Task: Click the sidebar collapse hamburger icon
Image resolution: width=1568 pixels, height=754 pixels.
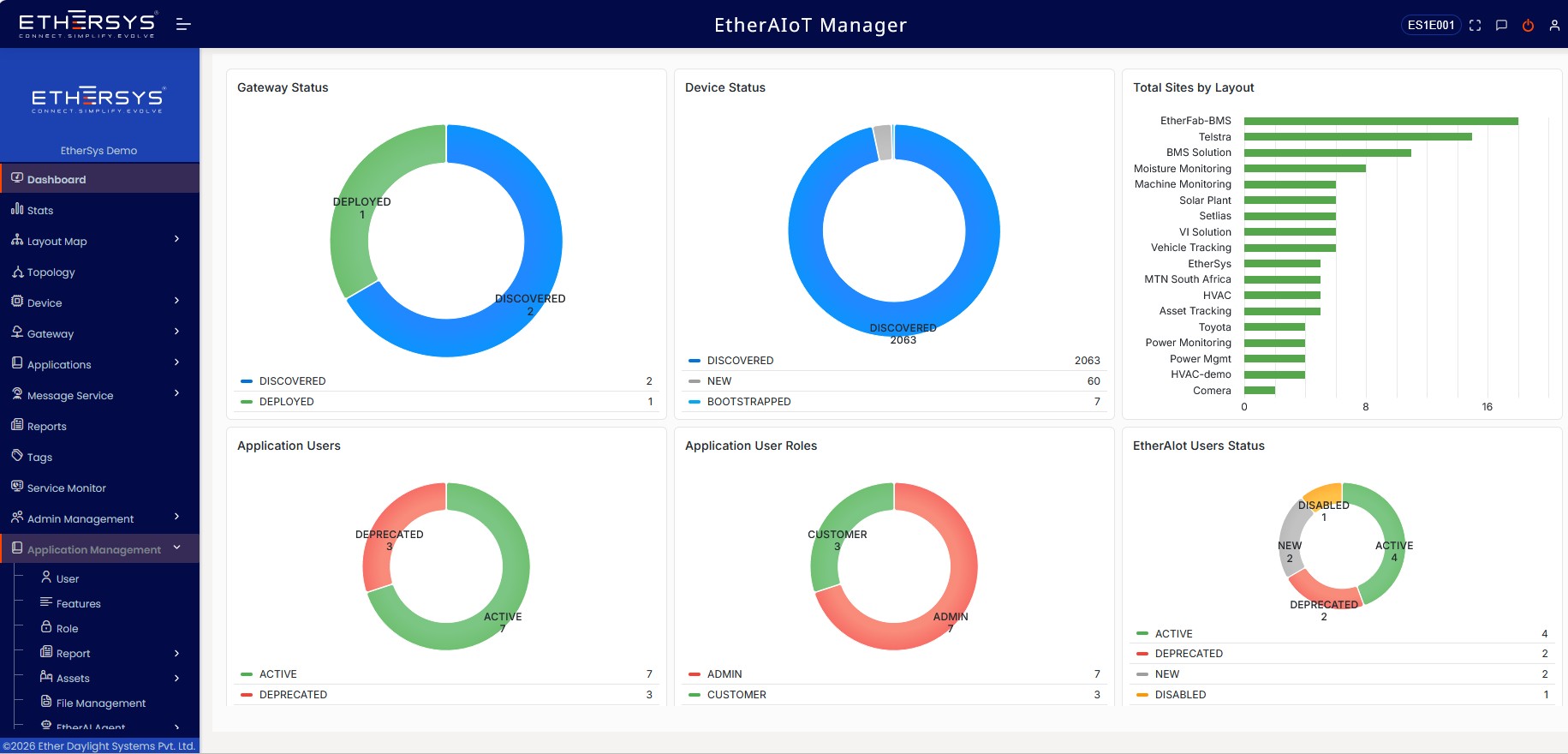Action: pyautogui.click(x=183, y=25)
